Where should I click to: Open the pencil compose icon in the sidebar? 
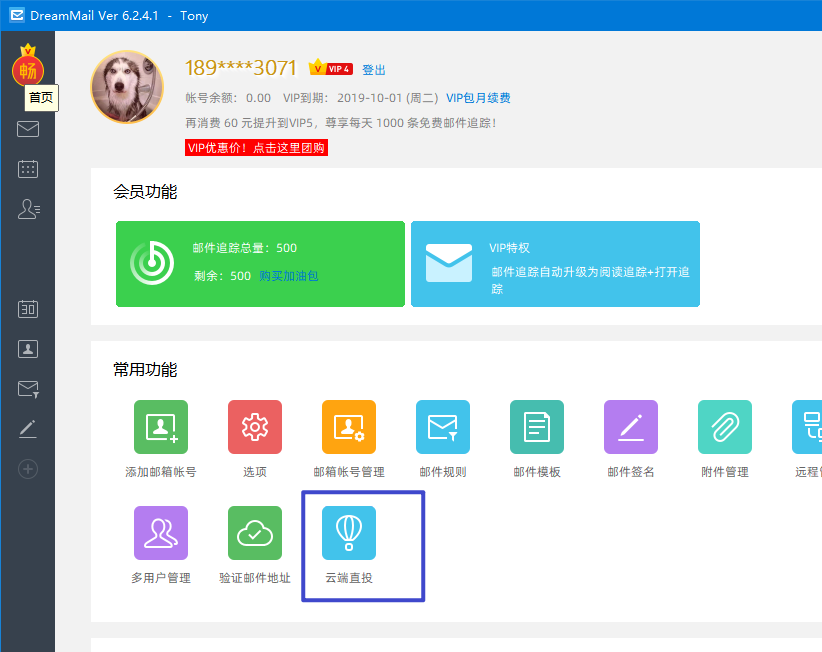[28, 429]
